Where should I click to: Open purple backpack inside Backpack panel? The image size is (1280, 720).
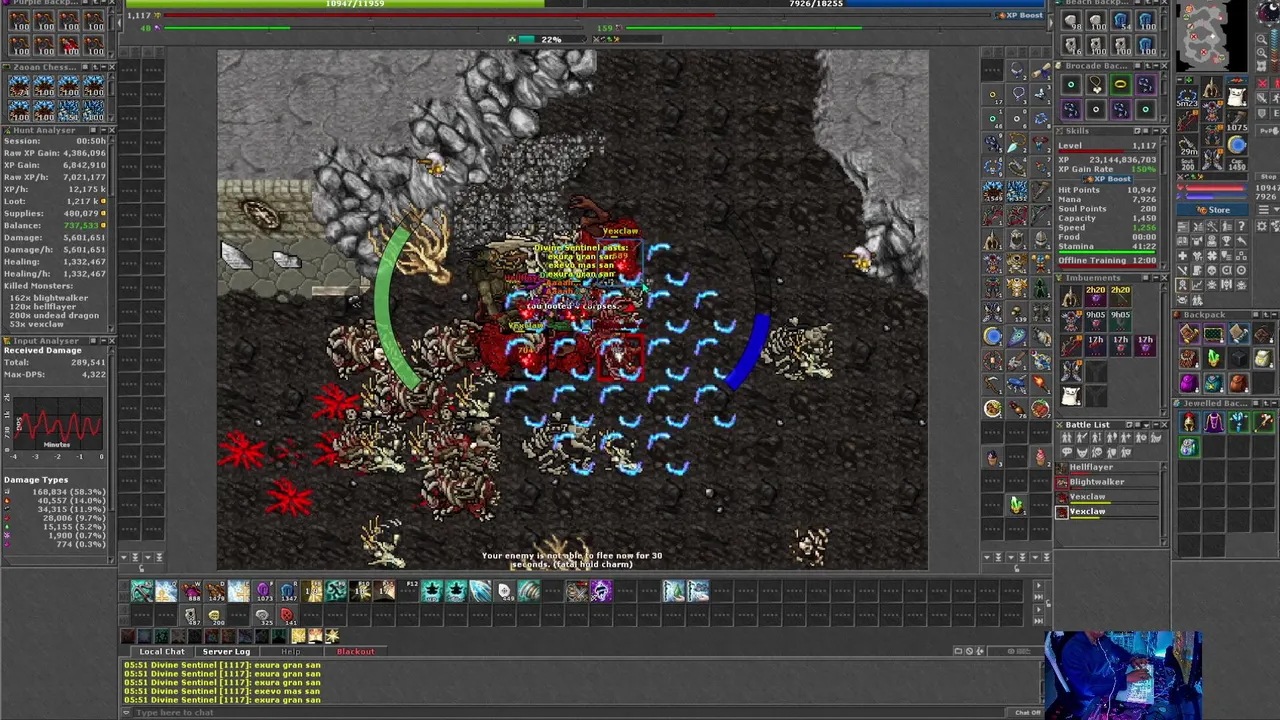coord(1190,383)
